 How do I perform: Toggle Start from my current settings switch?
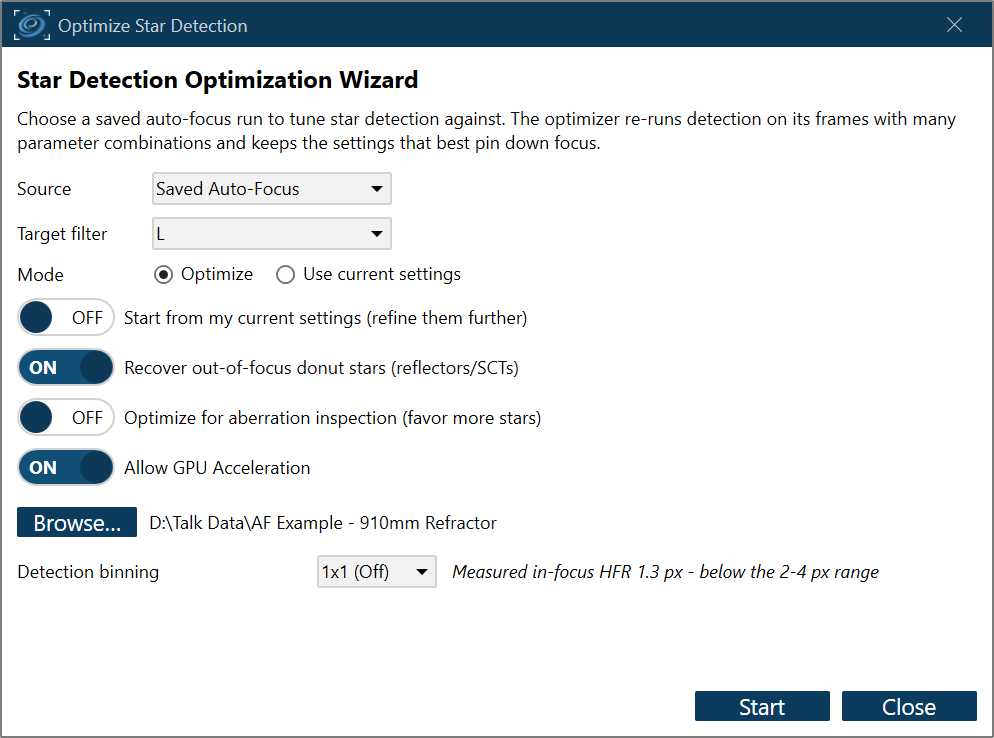point(65,317)
